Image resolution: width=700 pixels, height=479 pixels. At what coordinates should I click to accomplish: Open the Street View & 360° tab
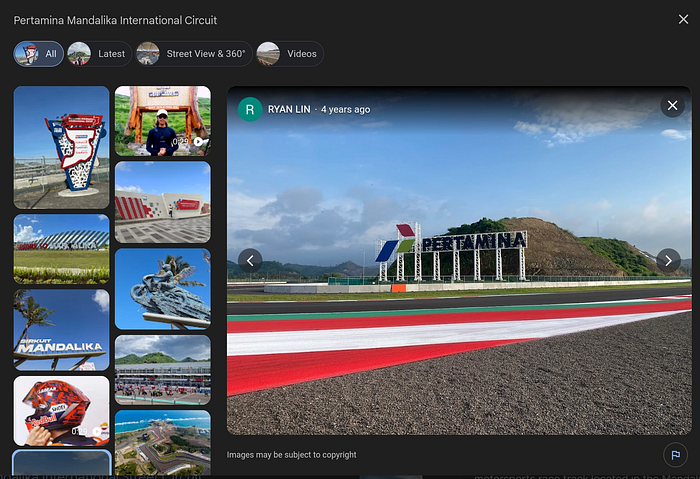pos(194,54)
